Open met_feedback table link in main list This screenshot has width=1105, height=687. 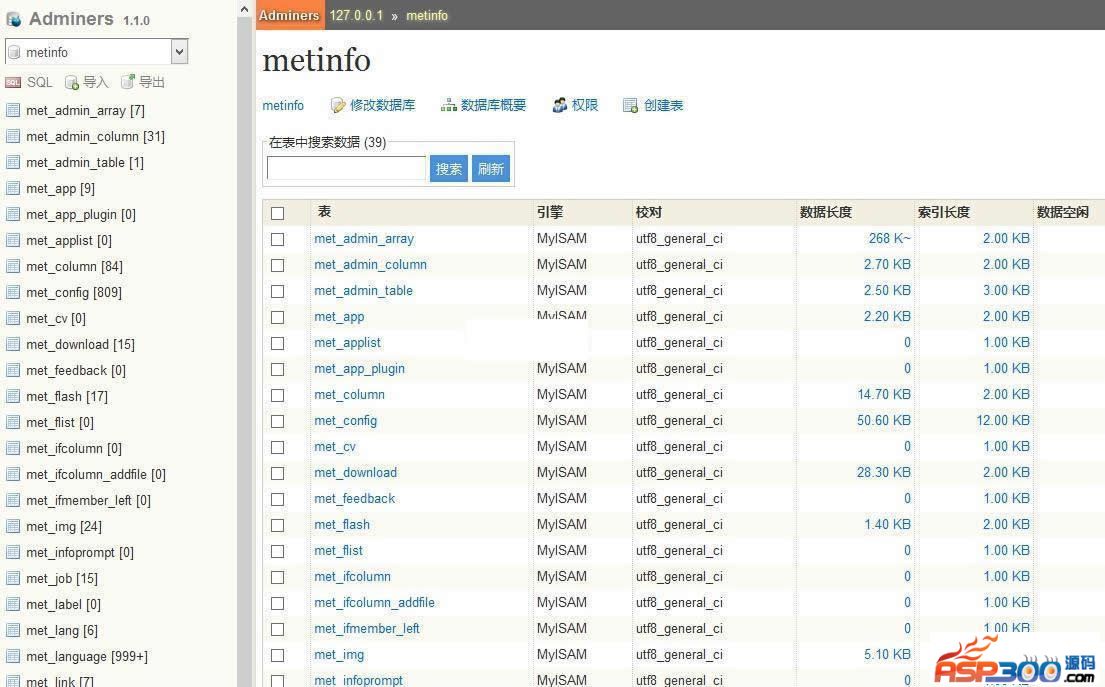pos(354,499)
